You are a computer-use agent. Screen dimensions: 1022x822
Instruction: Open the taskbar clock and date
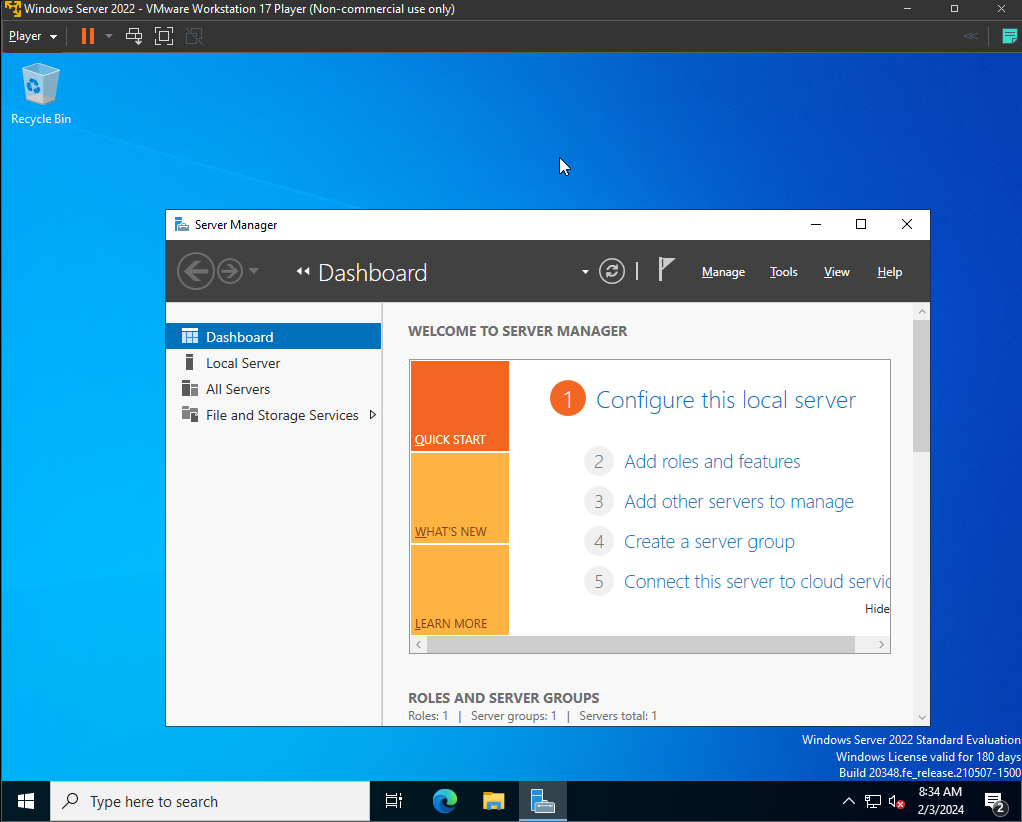[x=941, y=801]
